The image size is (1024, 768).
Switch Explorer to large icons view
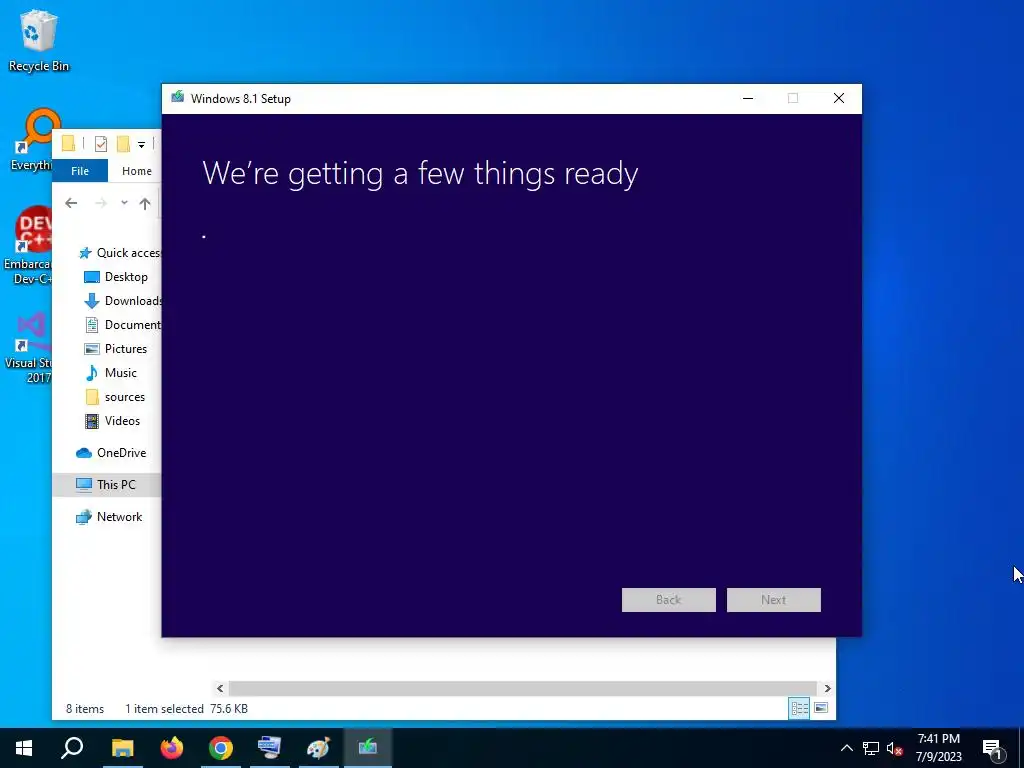tap(821, 709)
